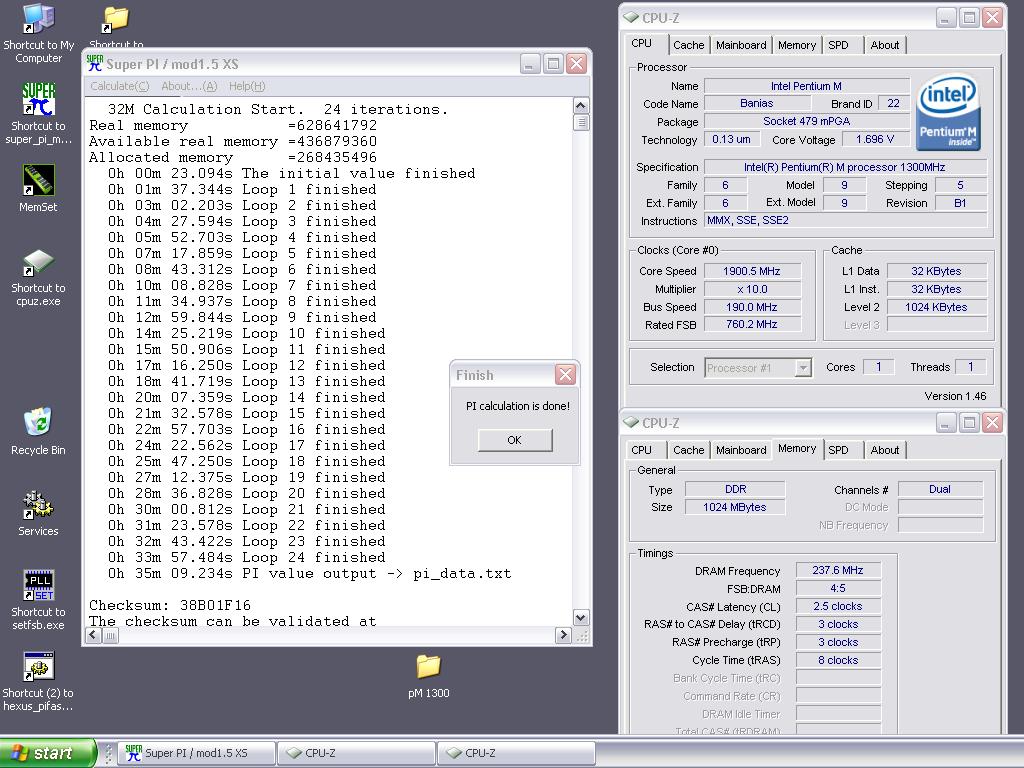Click the Version 1.46 label in CPU-Z
1024x768 pixels.
(955, 396)
